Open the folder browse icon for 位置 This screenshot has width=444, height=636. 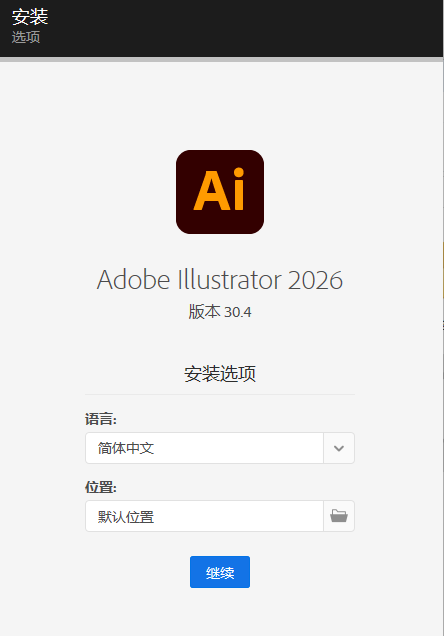pos(339,516)
